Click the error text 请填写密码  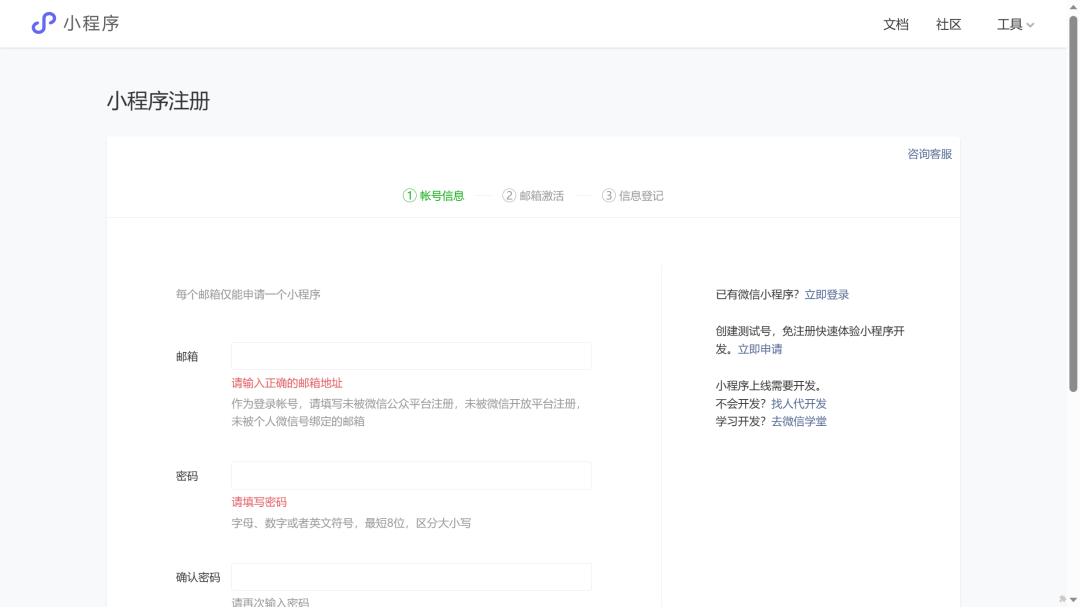tap(259, 502)
